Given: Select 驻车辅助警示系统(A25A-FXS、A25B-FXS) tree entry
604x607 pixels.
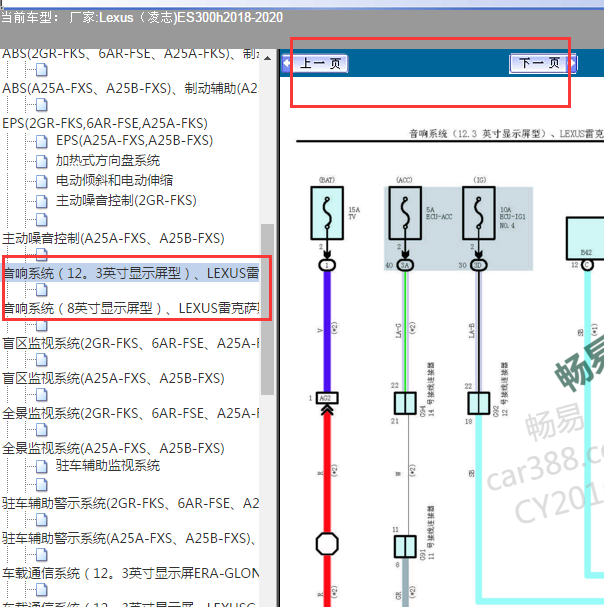Looking at the screenshot, I should coord(130,538).
